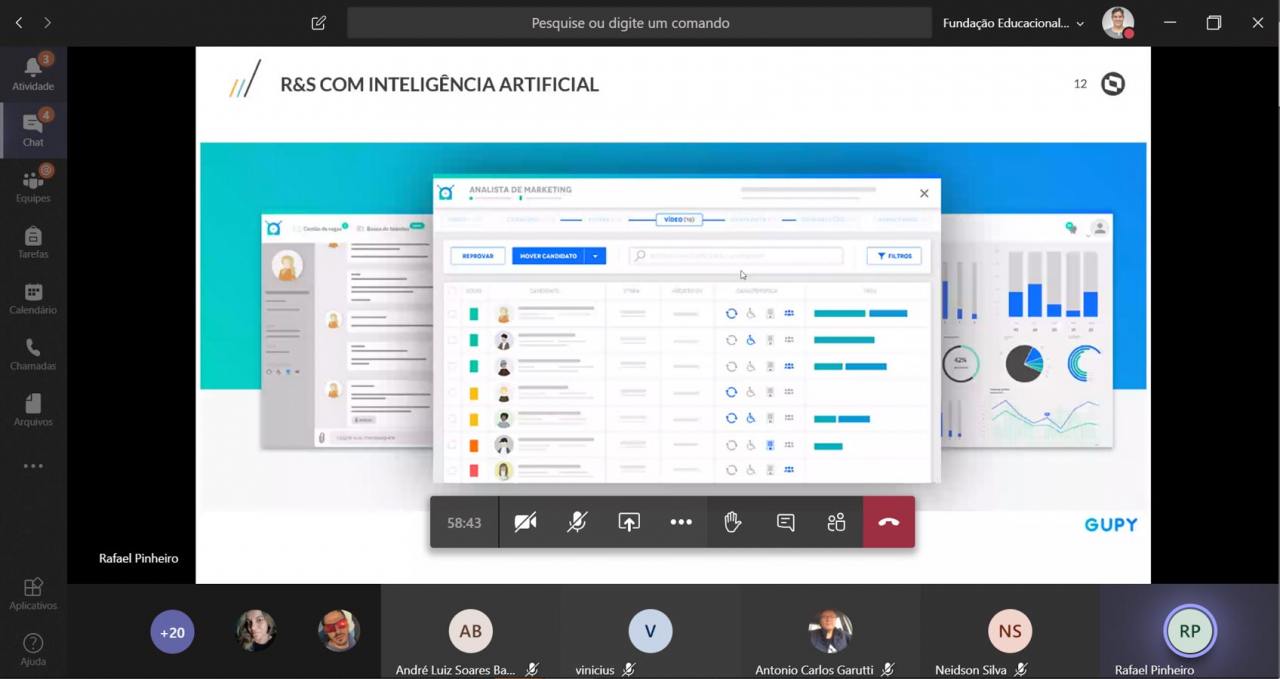Start a new chat with compose icon
Image resolution: width=1280 pixels, height=679 pixels.
point(318,23)
